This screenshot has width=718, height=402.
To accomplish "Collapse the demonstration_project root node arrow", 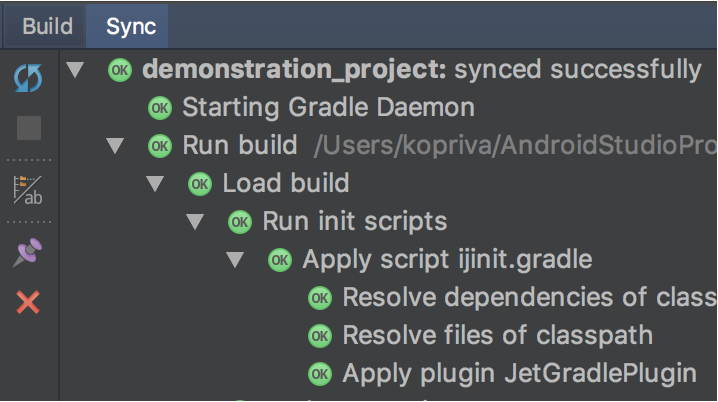I will [75, 70].
